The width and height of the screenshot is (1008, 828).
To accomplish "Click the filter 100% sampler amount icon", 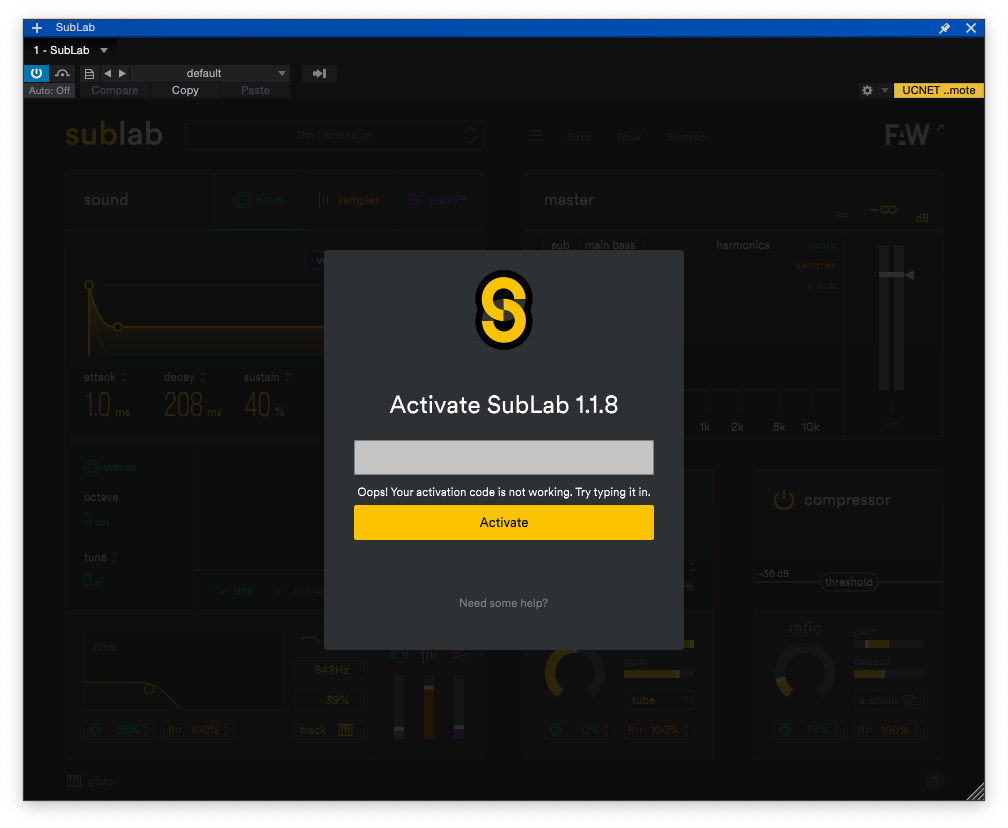I will click(x=175, y=730).
